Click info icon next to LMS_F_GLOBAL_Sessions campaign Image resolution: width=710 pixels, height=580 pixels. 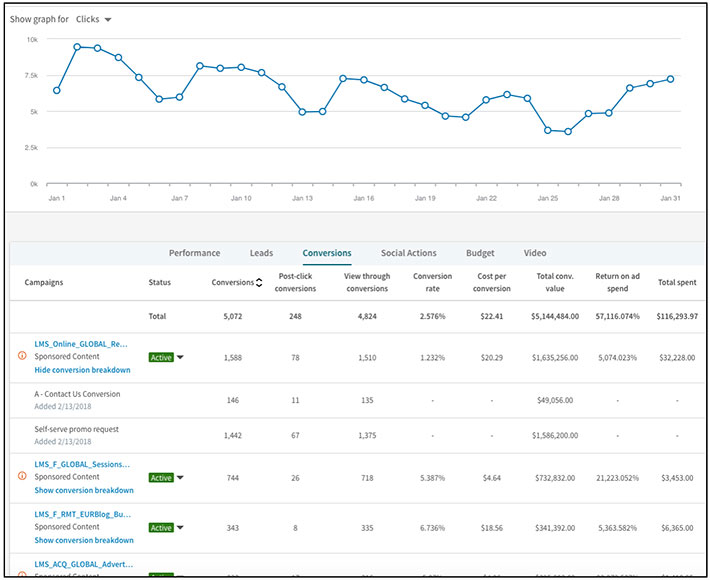23,477
